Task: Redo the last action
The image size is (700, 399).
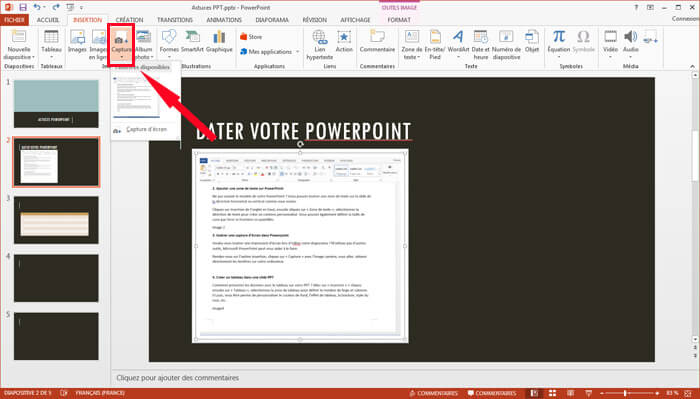Action: click(55, 7)
